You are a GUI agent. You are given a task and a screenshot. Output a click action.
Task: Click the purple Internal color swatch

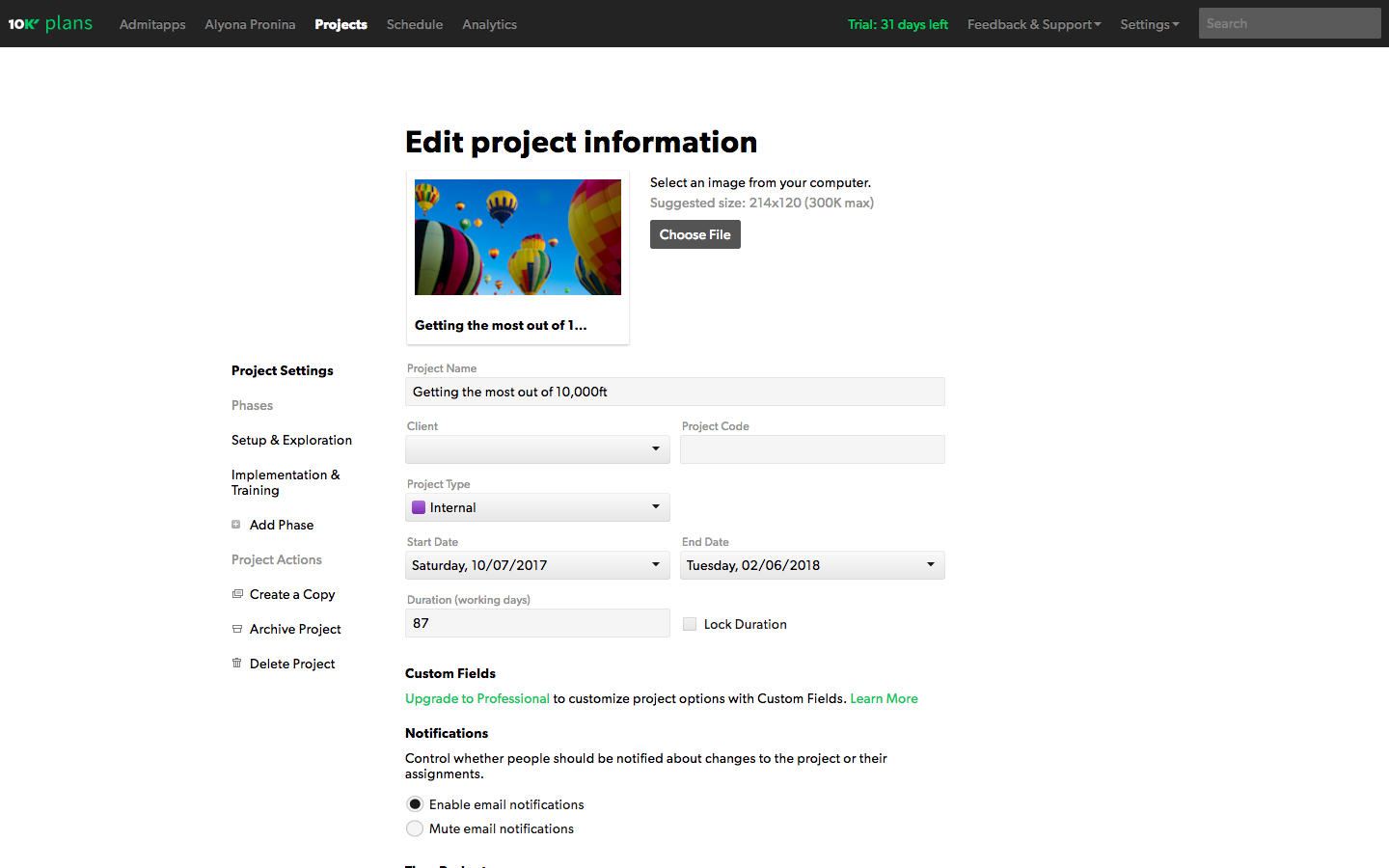point(419,507)
